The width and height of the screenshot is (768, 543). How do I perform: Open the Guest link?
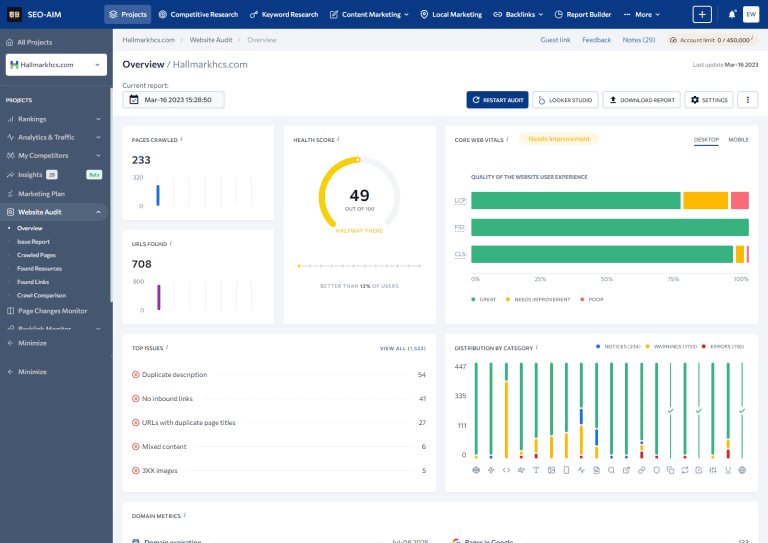(555, 40)
